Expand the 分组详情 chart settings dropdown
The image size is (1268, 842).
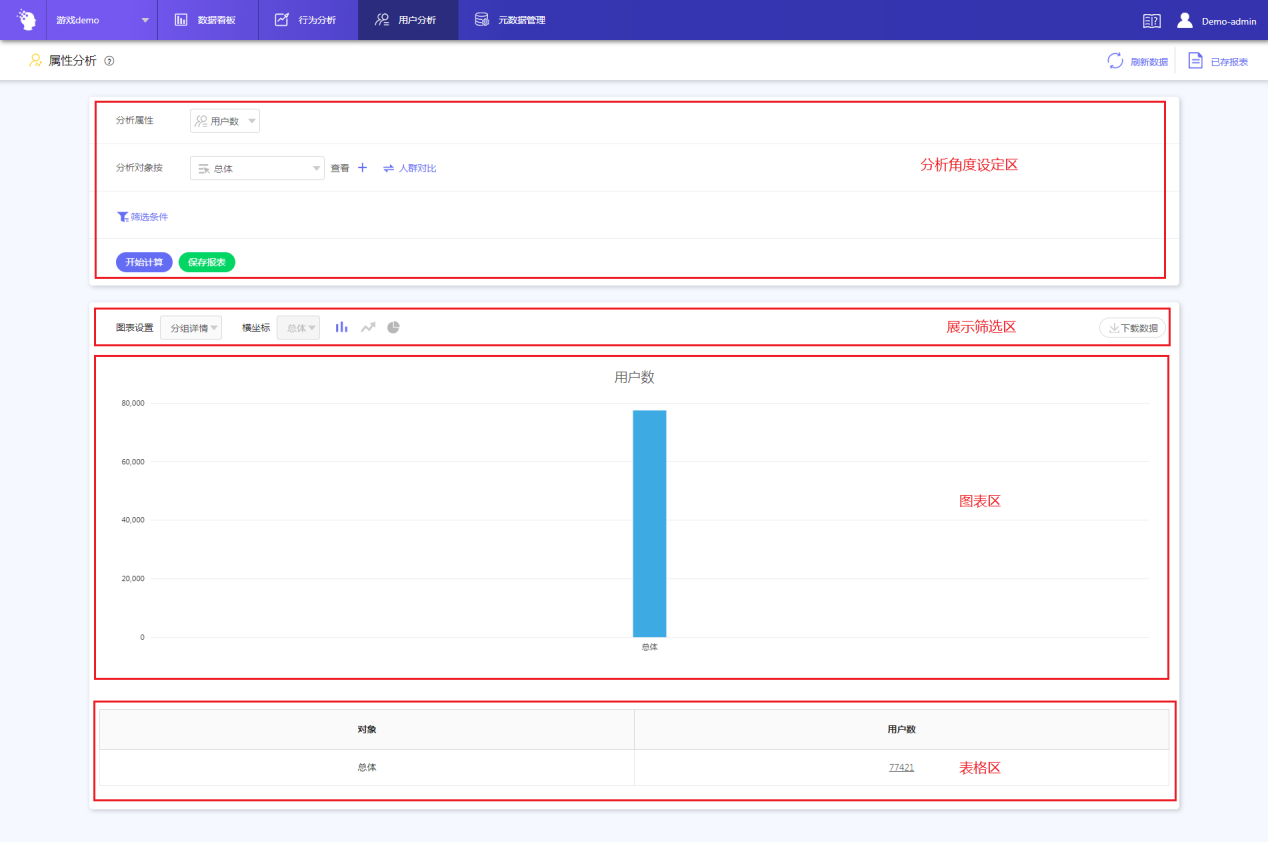[x=191, y=328]
